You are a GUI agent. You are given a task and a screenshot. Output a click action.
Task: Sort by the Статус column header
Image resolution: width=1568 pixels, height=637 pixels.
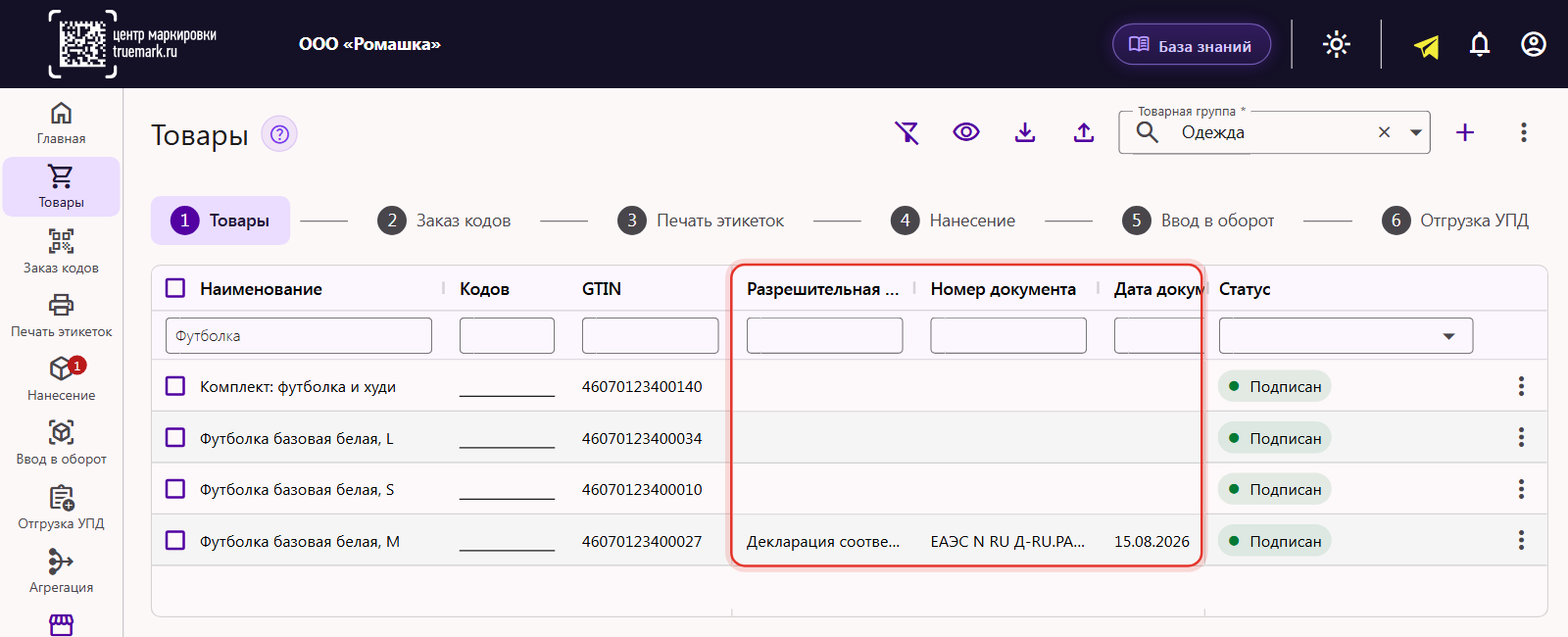click(x=1245, y=289)
